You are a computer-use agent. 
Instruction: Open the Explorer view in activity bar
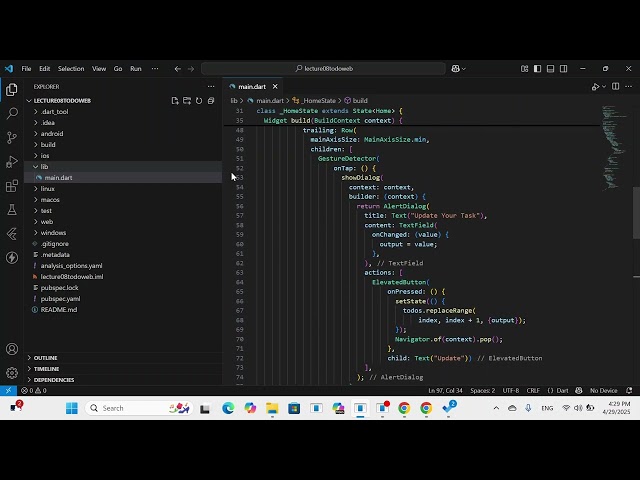pyautogui.click(x=12, y=89)
